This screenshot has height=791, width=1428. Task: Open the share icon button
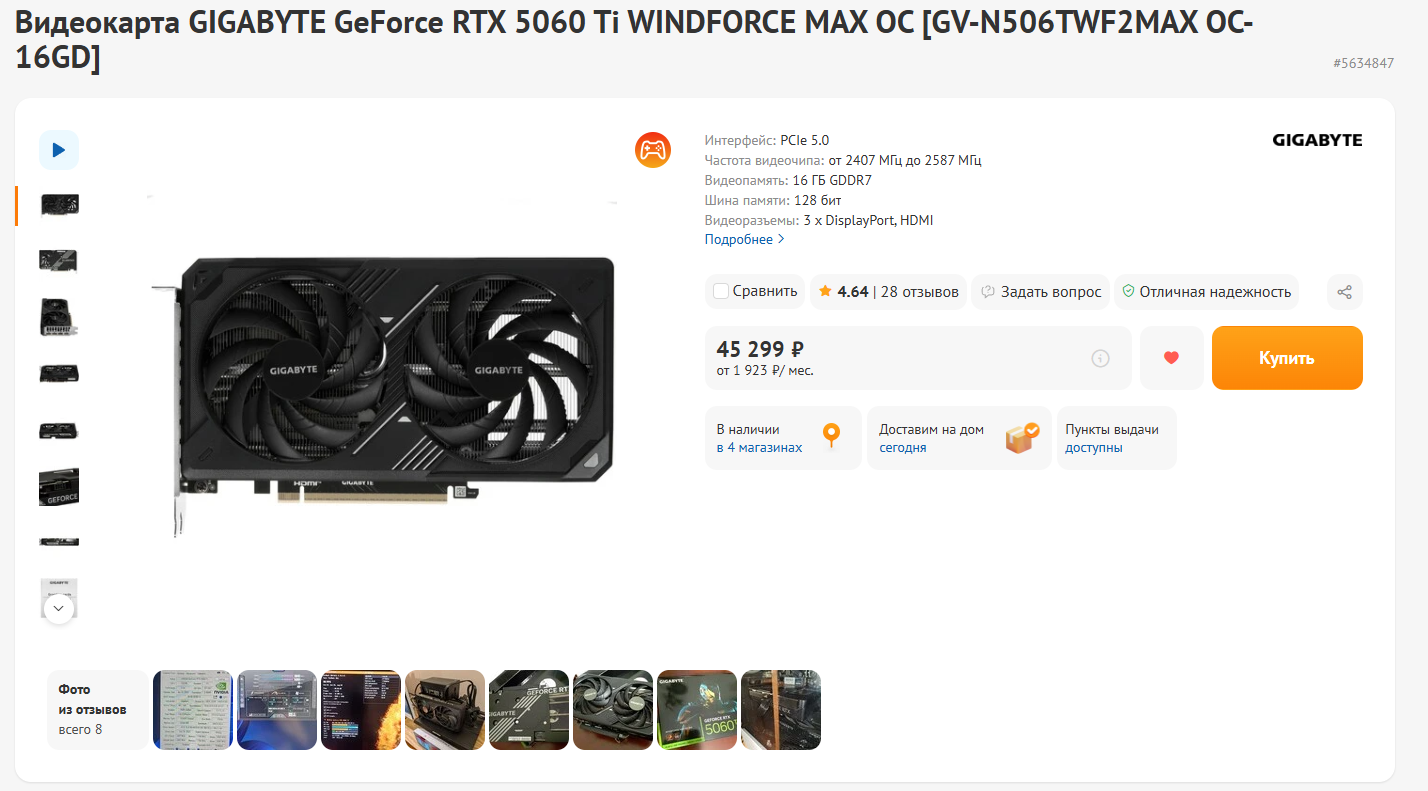pos(1345,292)
